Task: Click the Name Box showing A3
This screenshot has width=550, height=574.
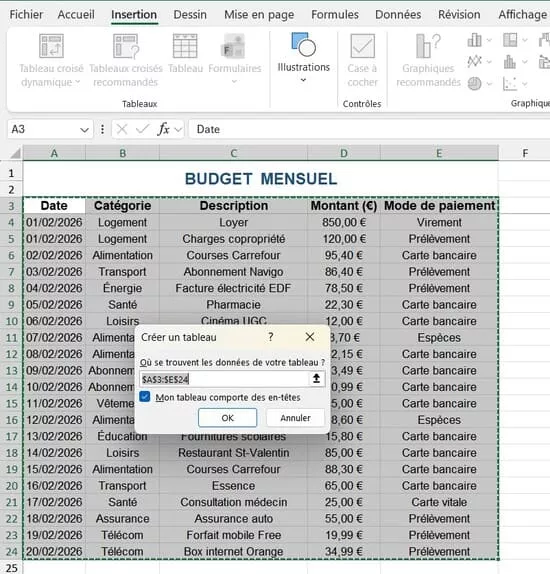Action: [x=43, y=129]
